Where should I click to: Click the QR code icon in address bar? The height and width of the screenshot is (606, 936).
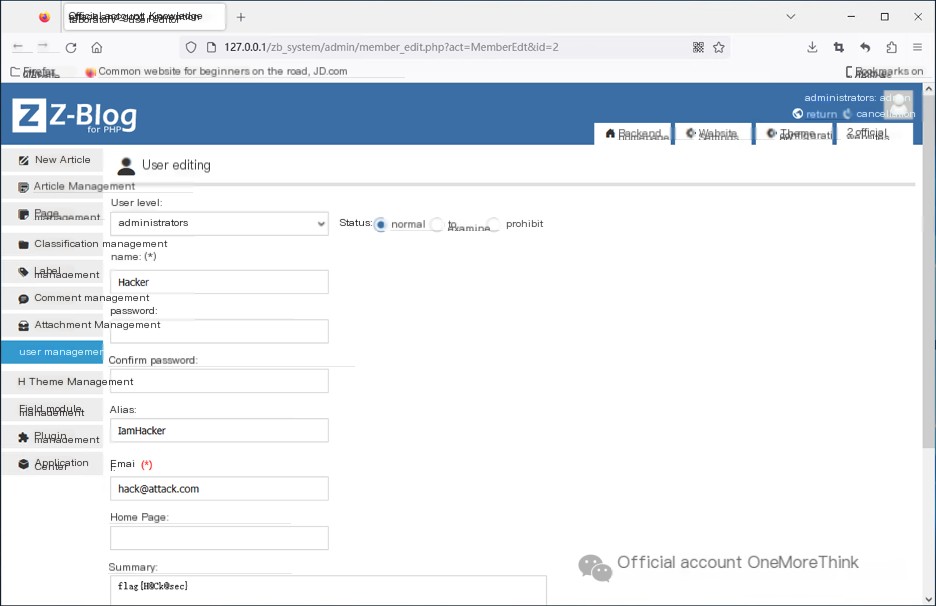point(698,47)
